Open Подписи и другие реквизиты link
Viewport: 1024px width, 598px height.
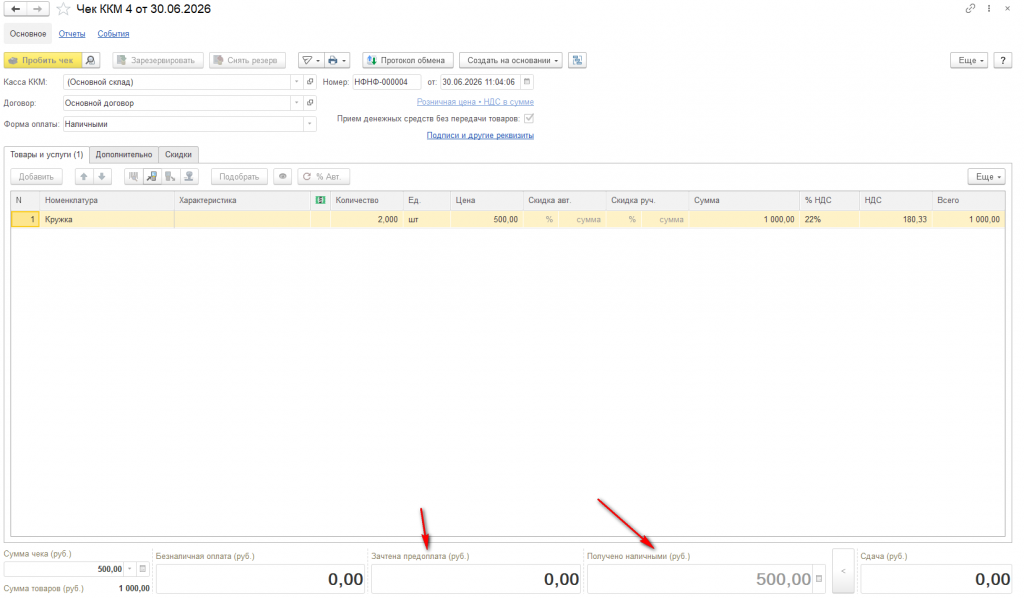click(x=480, y=135)
